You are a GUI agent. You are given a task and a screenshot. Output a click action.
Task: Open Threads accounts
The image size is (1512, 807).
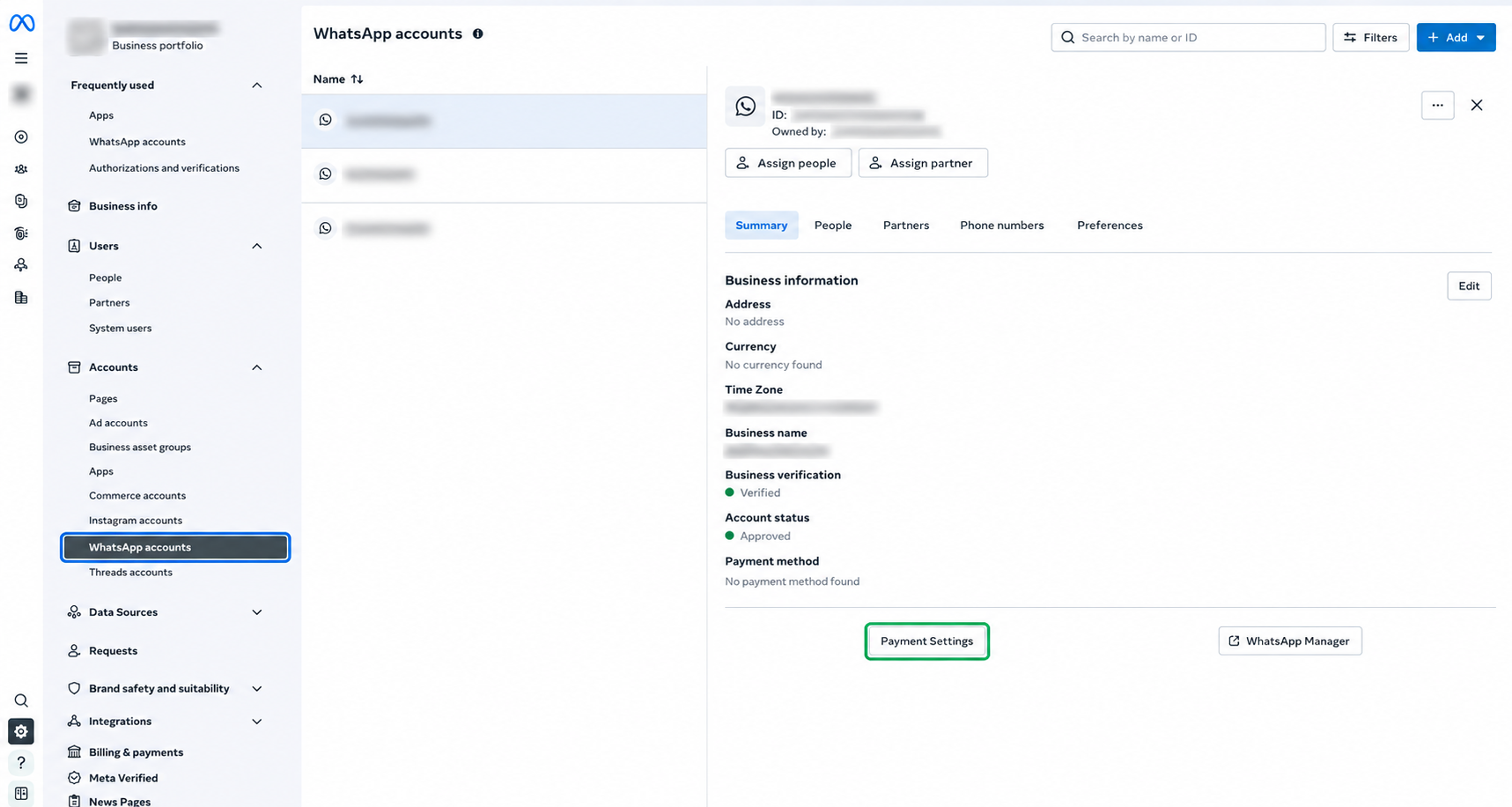pyautogui.click(x=130, y=573)
